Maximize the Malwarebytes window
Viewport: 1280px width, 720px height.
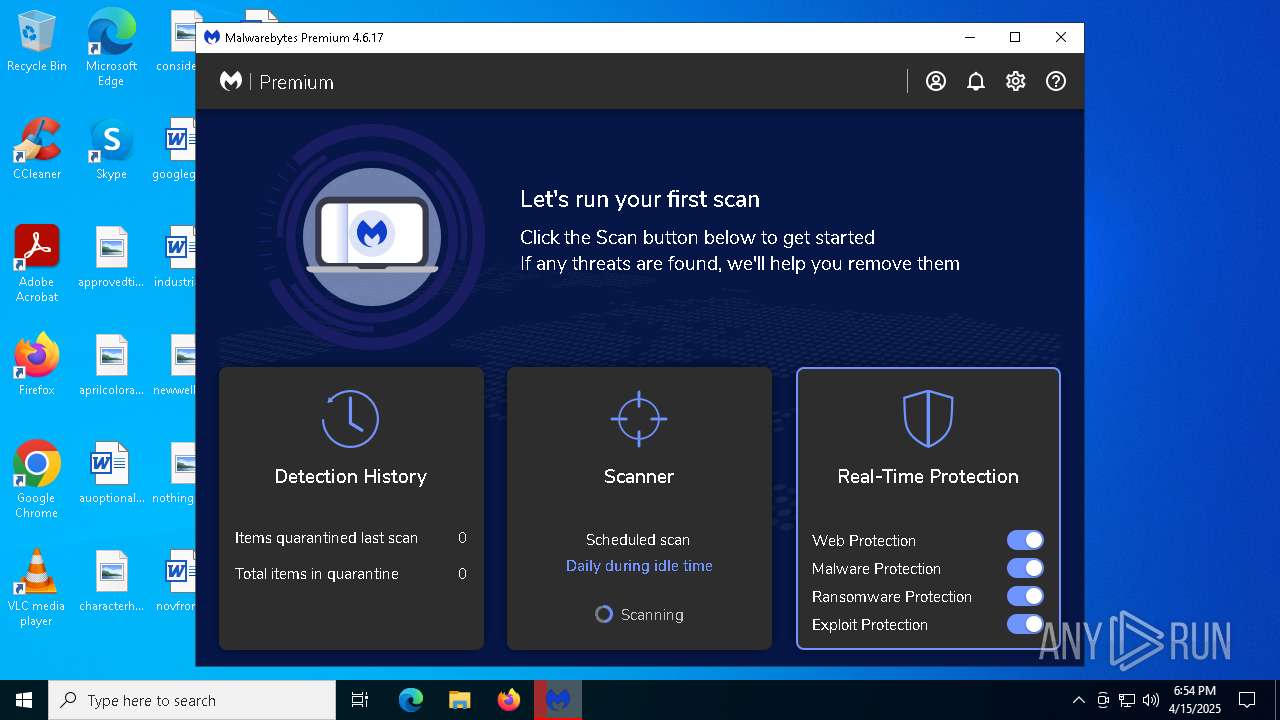pos(1015,37)
